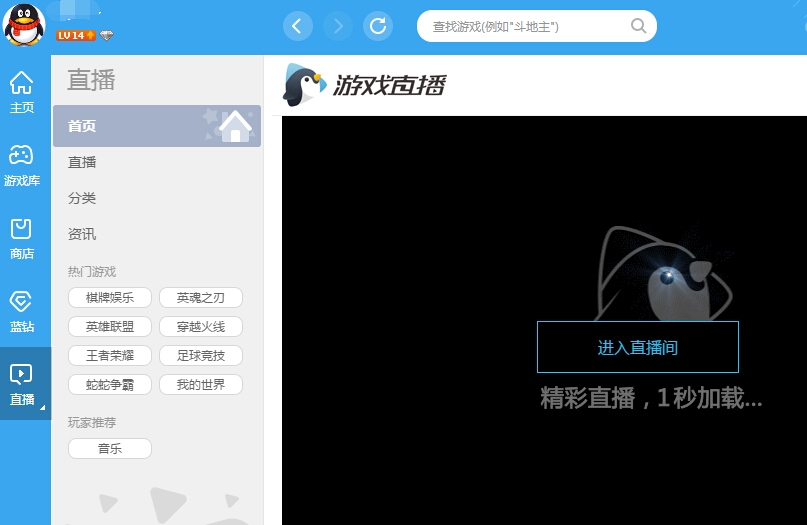Click the 进入直播间 button

pyautogui.click(x=638, y=347)
